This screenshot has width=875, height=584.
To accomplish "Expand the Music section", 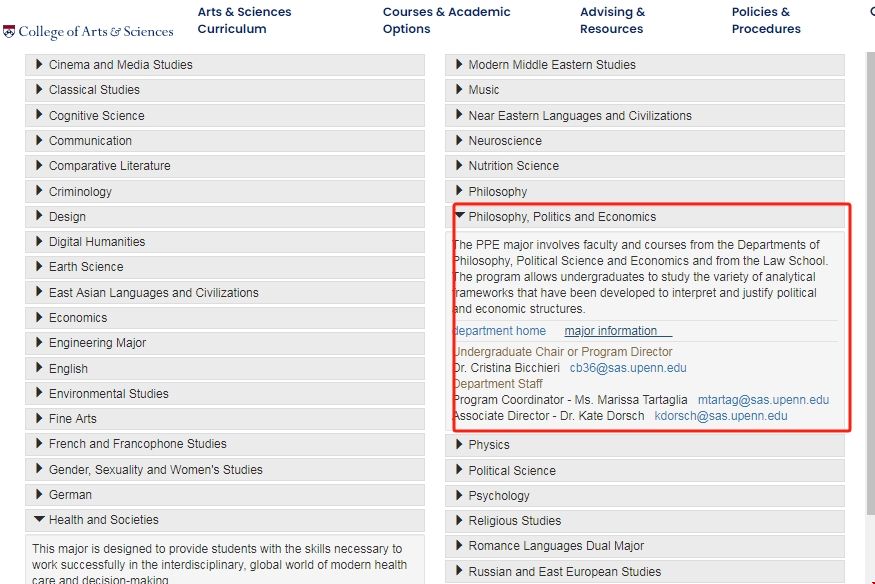I will tap(483, 90).
